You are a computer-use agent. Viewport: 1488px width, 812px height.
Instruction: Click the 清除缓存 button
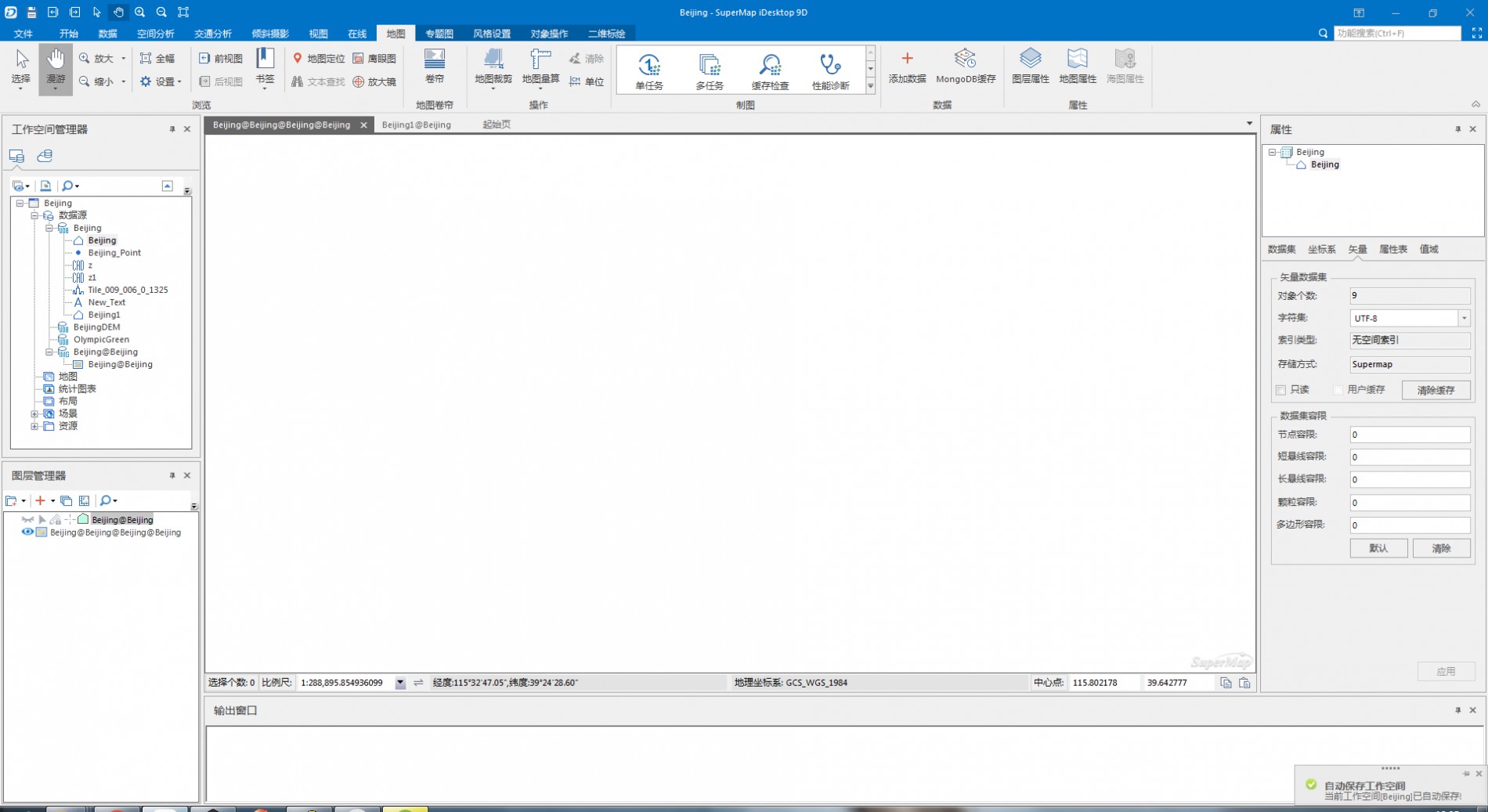(x=1436, y=390)
